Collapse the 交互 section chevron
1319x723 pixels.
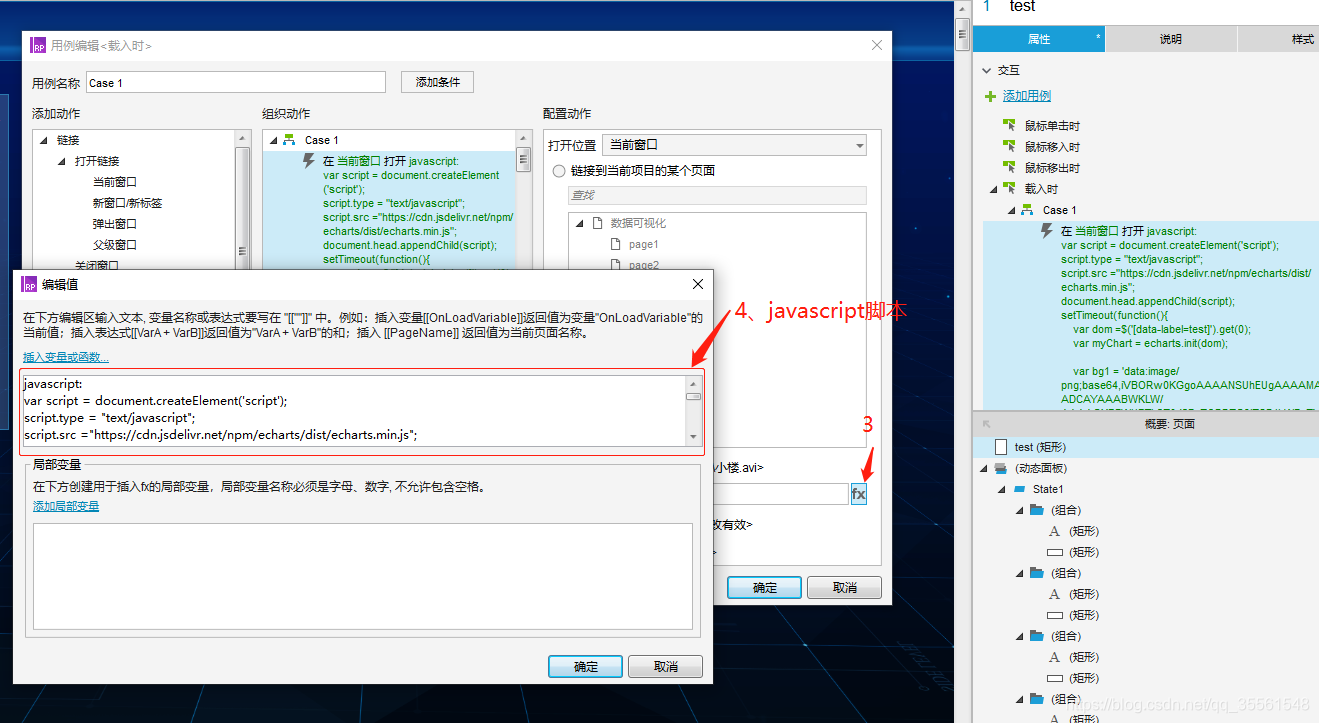(x=987, y=71)
